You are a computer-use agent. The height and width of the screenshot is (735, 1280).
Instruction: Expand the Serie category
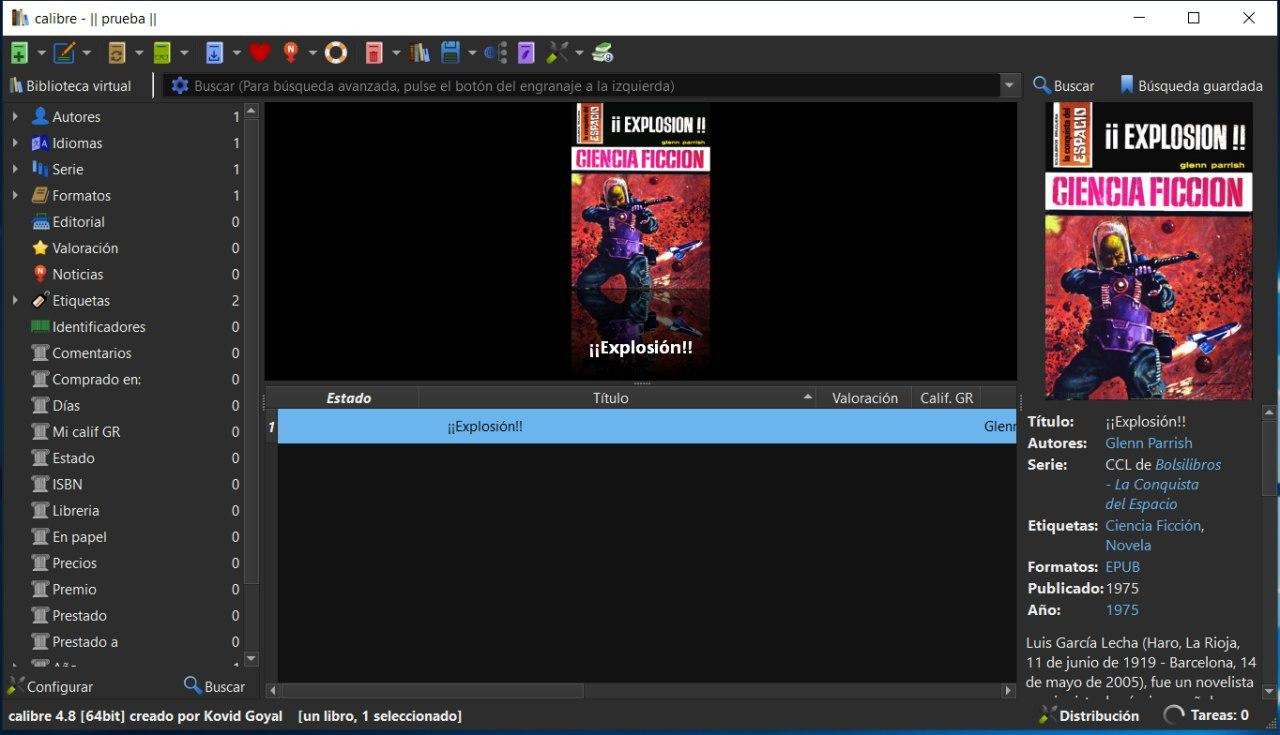(x=15, y=169)
